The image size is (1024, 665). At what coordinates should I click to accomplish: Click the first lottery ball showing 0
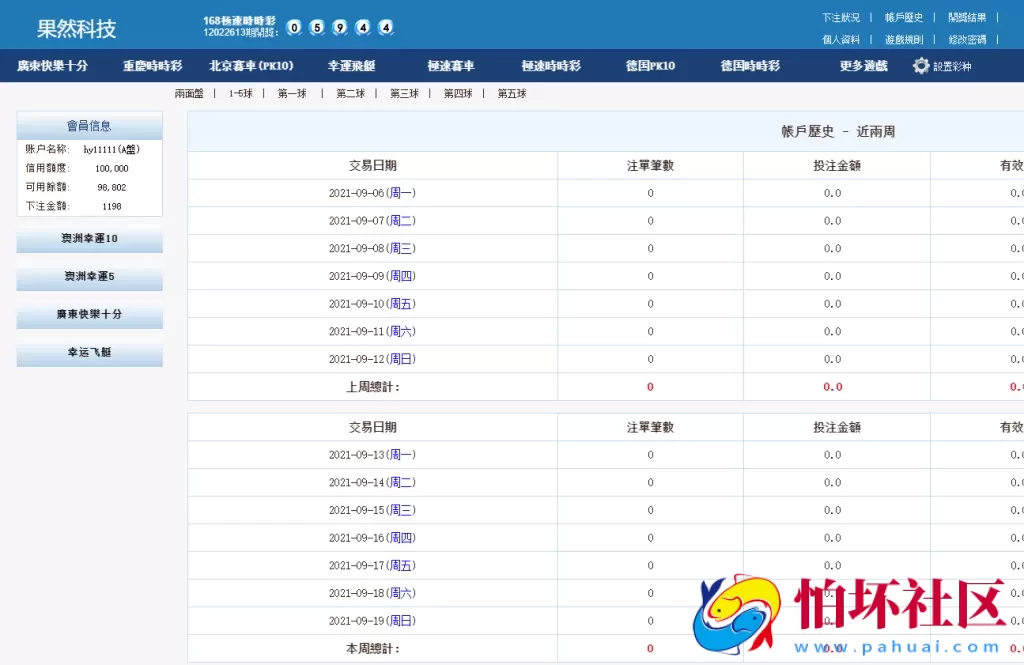[294, 28]
